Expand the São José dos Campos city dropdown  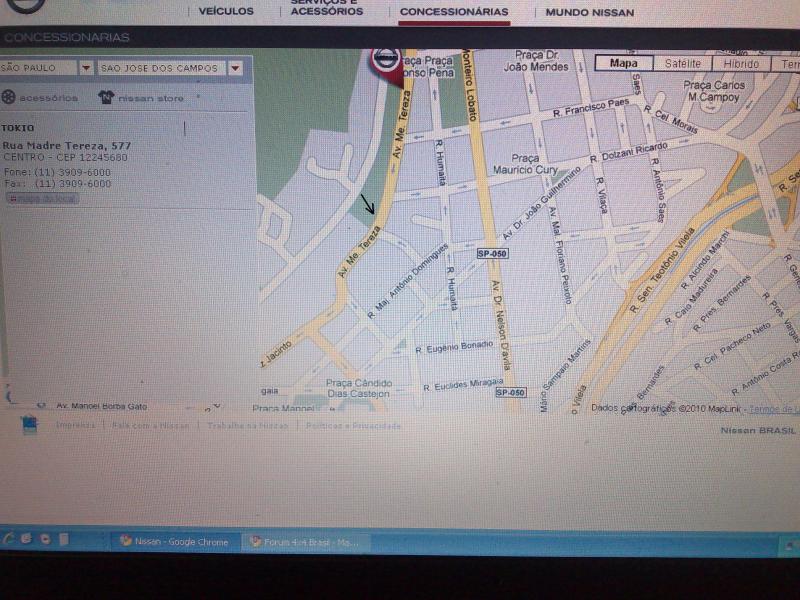[x=235, y=68]
